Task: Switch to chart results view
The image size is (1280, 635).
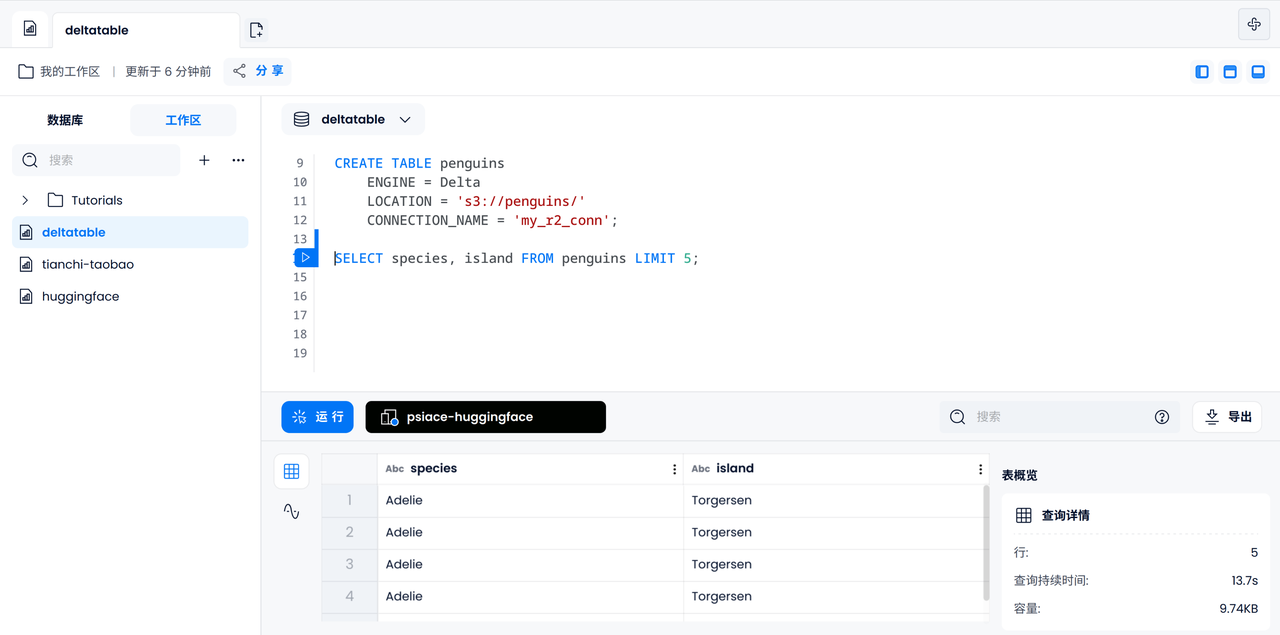Action: (291, 511)
